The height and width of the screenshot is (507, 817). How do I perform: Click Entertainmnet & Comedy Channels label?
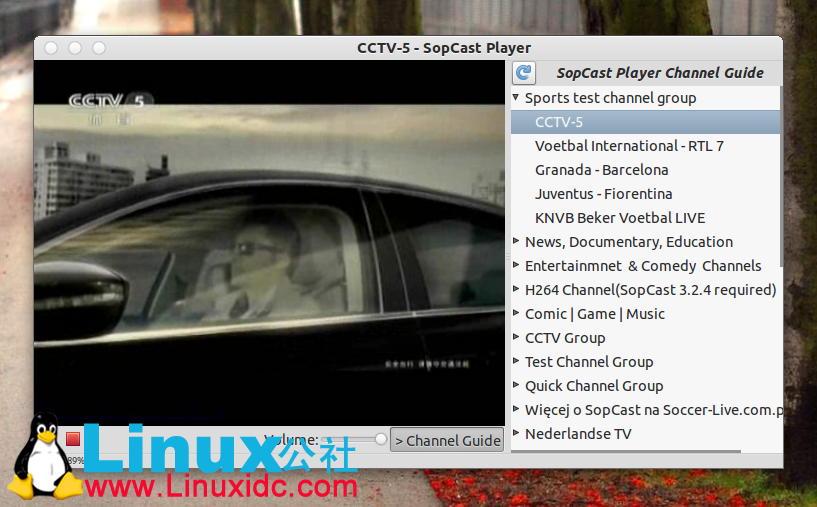point(643,266)
